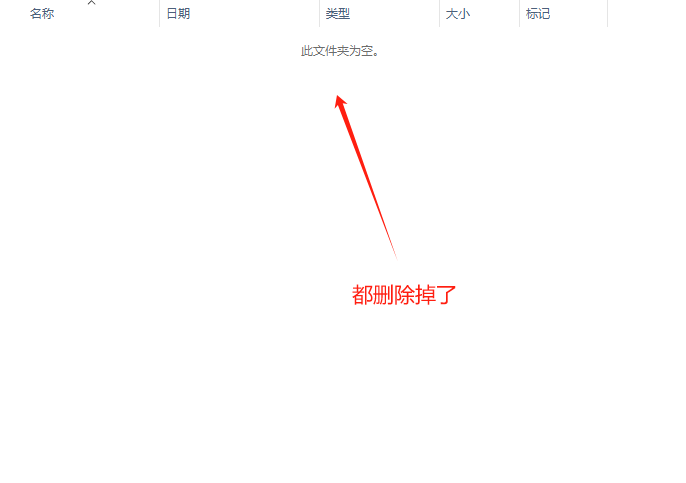Sort files by the 日期 column header
The image size is (686, 483).
(178, 14)
